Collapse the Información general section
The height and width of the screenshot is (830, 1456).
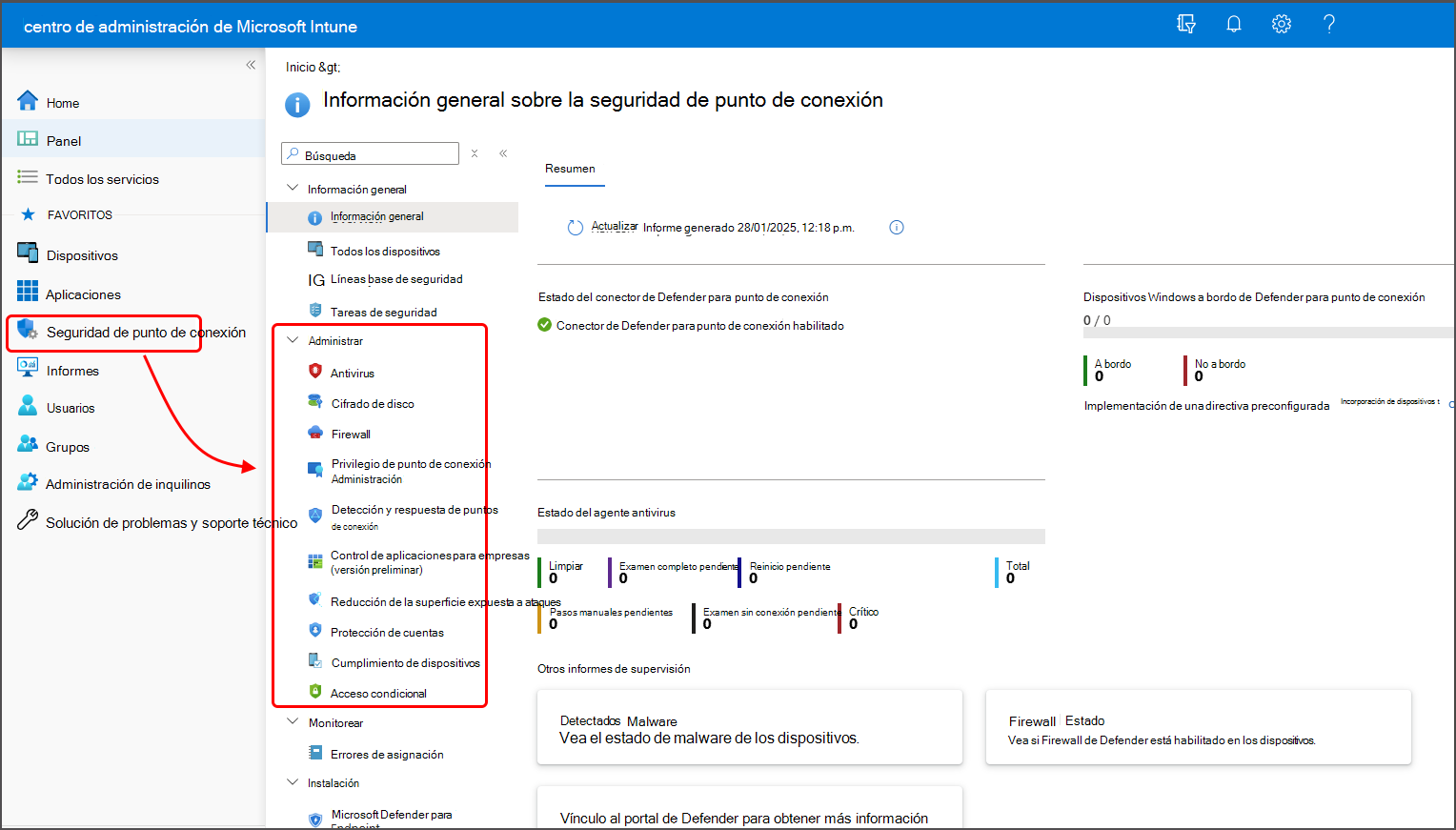click(293, 188)
